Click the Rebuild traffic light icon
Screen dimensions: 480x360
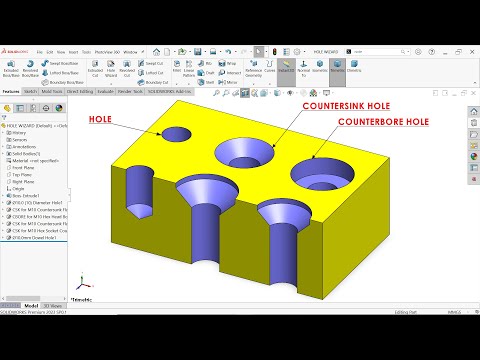tap(275, 52)
